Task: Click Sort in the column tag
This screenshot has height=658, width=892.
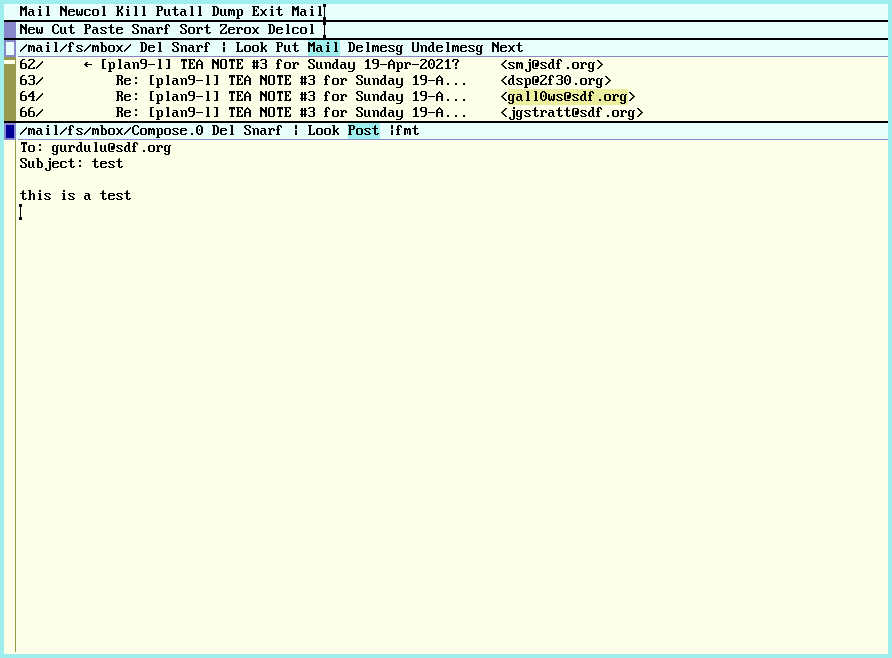Action: [195, 30]
